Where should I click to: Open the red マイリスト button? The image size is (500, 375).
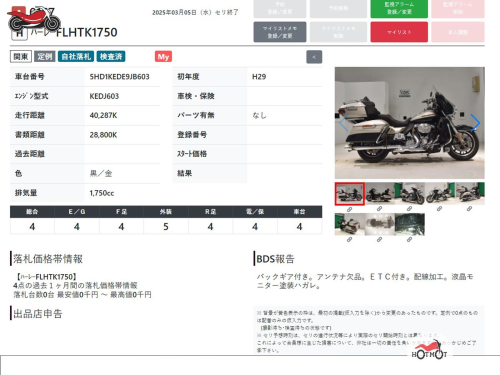tap(399, 32)
